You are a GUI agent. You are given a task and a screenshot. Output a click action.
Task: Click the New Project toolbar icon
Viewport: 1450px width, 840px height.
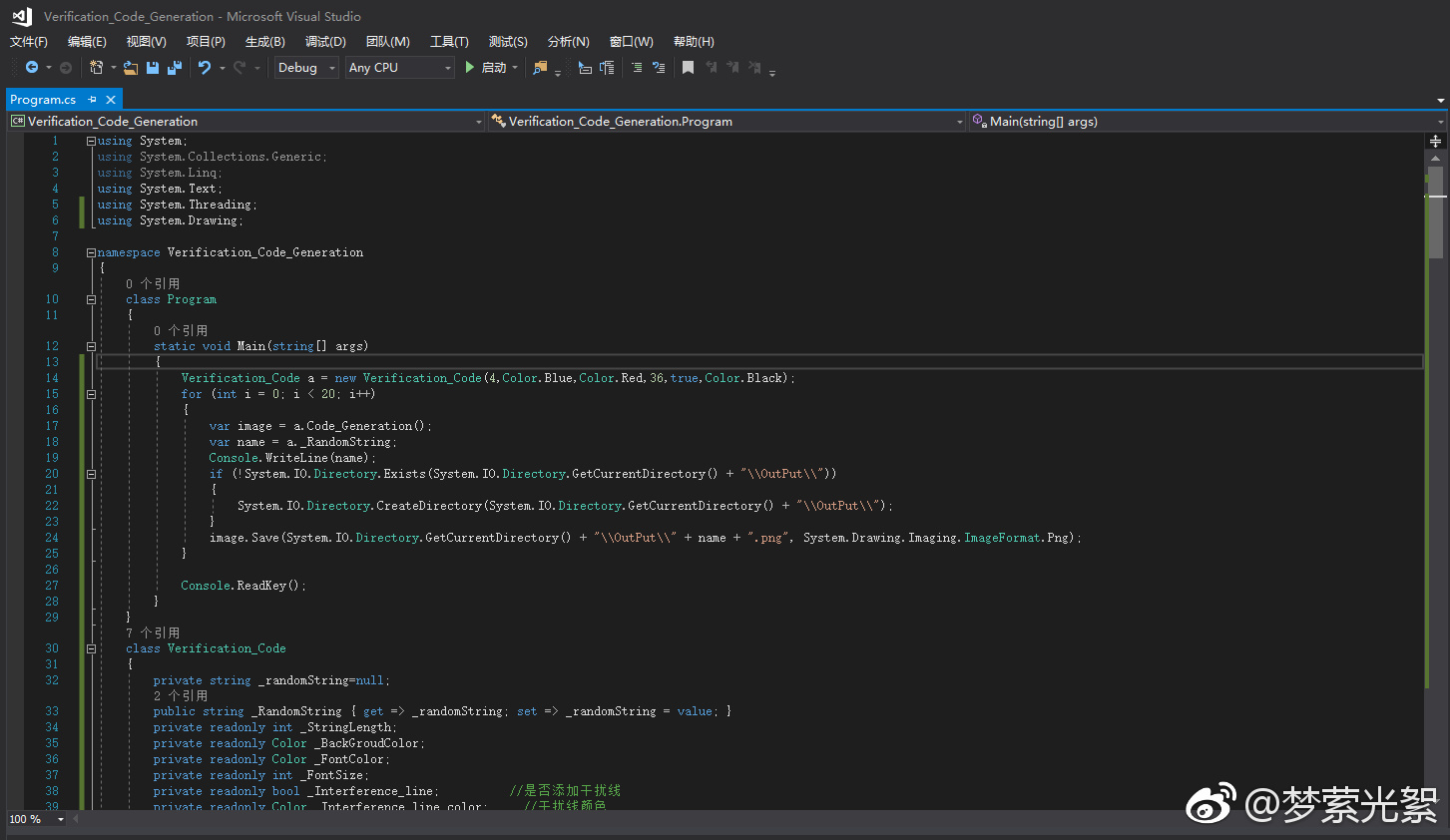pyautogui.click(x=97, y=68)
